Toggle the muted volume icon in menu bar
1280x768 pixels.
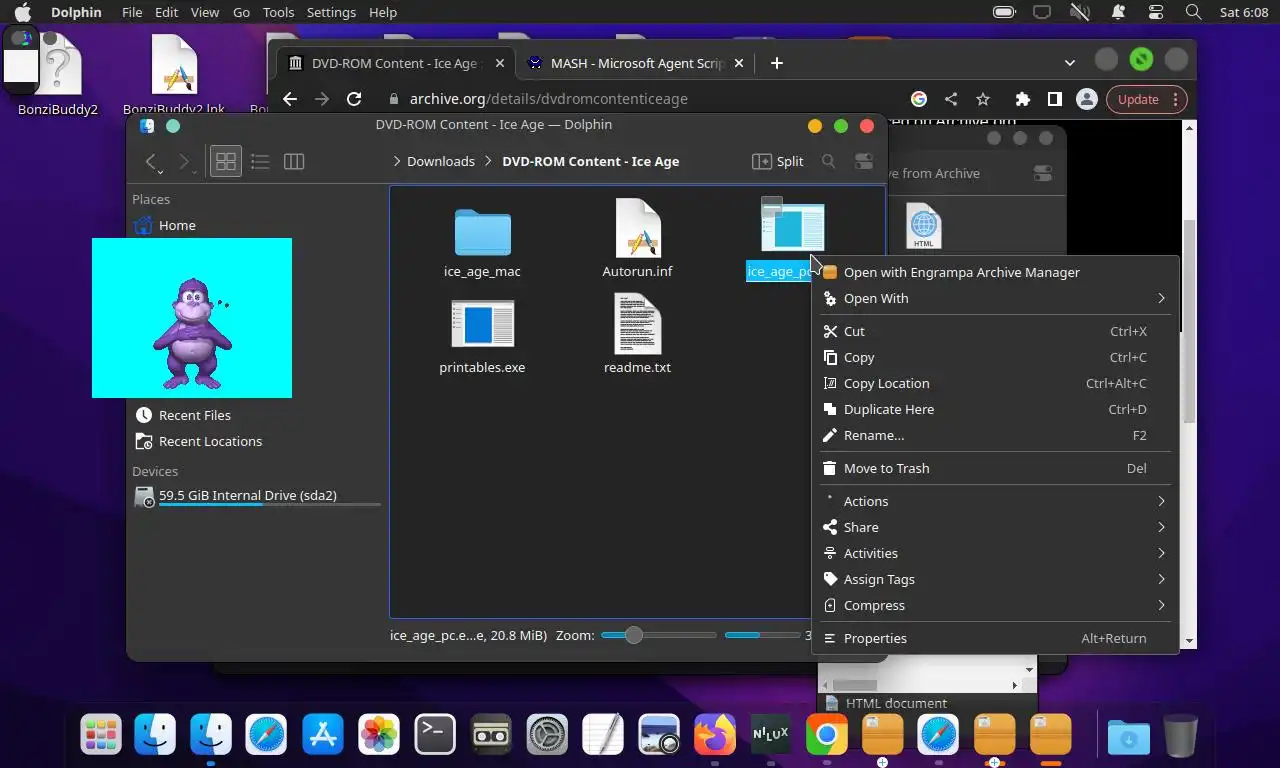click(1079, 12)
